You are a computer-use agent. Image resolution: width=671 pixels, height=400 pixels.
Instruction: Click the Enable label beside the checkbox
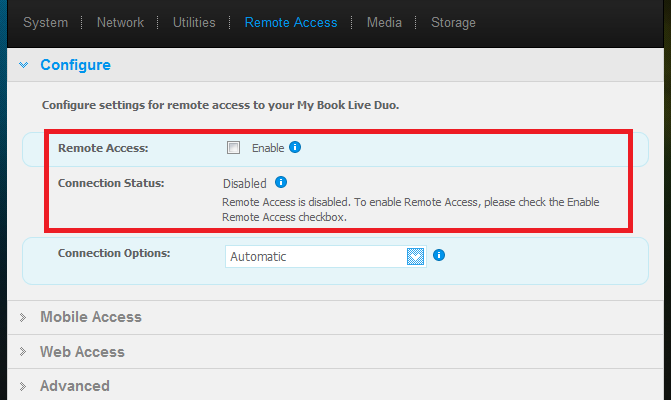coord(268,148)
